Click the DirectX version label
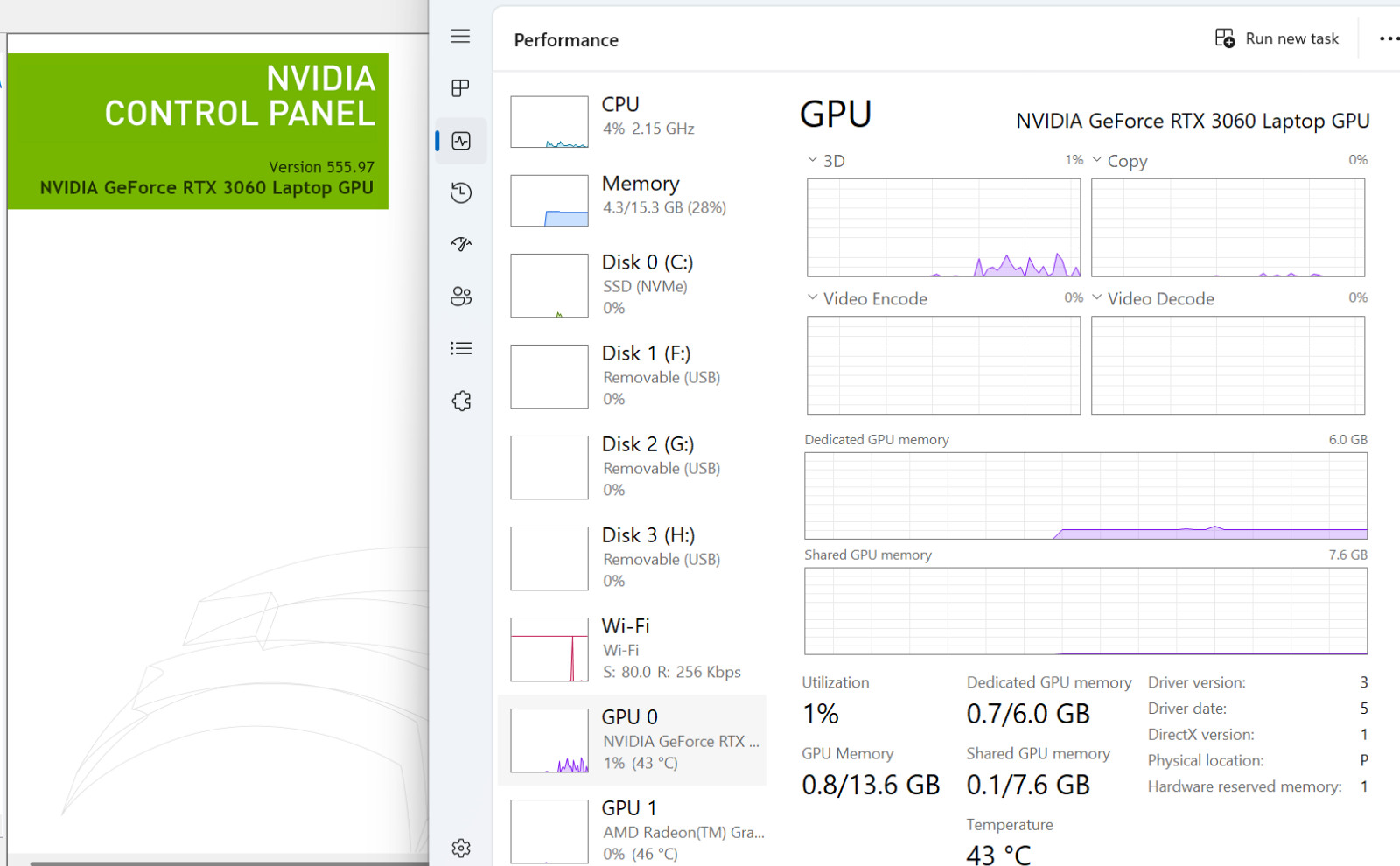This screenshot has height=866, width=1400. pyautogui.click(x=1201, y=735)
